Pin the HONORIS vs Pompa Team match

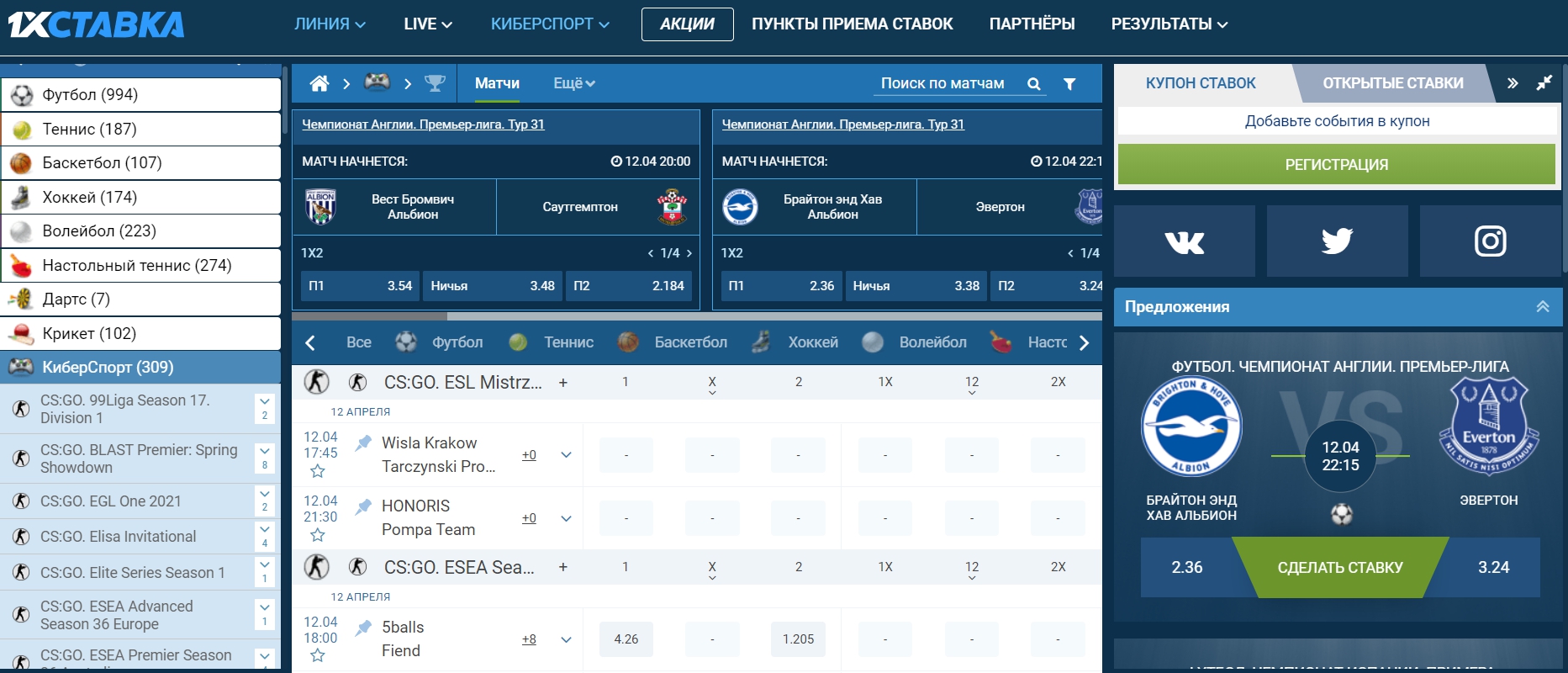363,506
